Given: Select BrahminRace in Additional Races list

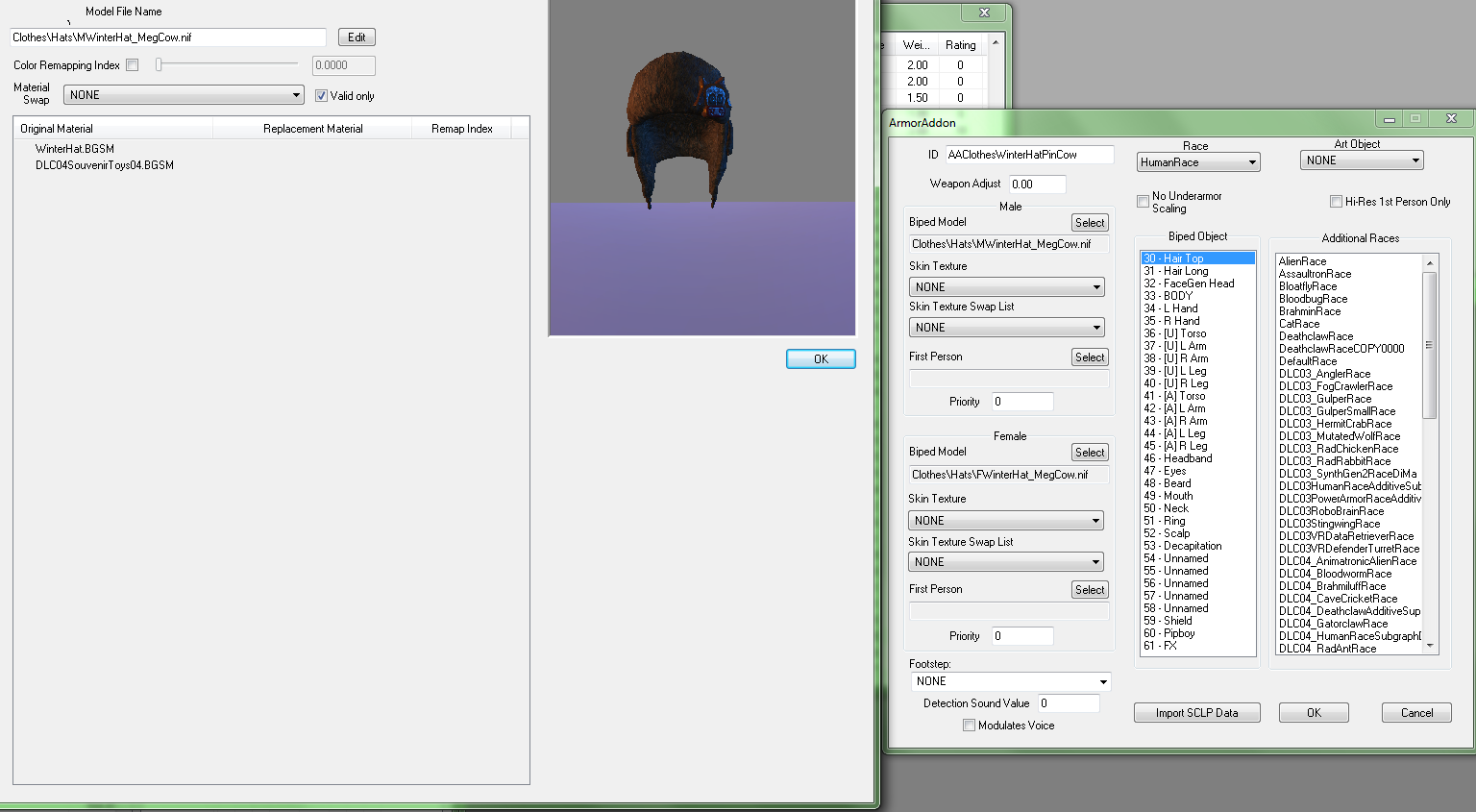Looking at the screenshot, I should click(x=1310, y=311).
